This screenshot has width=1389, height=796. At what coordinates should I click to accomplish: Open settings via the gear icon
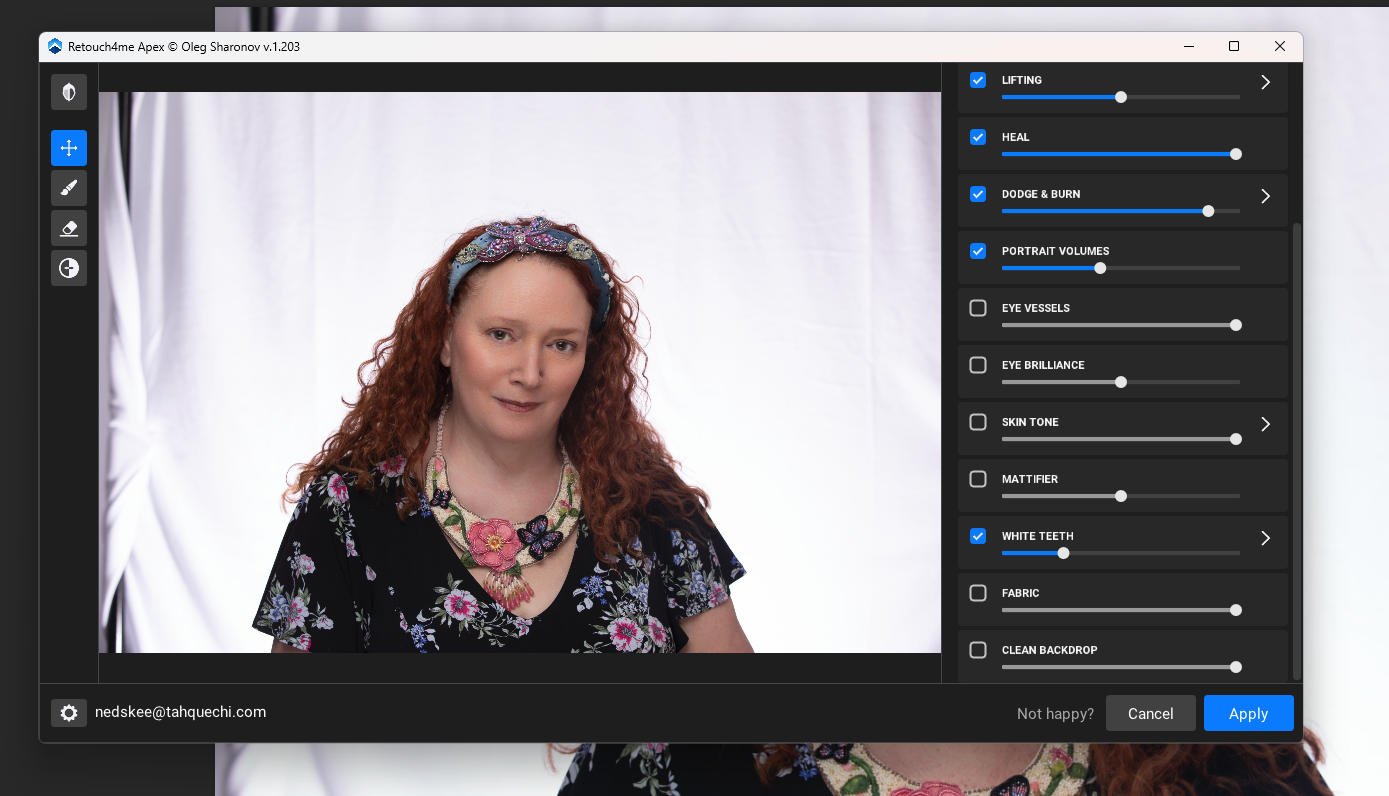[x=69, y=713]
